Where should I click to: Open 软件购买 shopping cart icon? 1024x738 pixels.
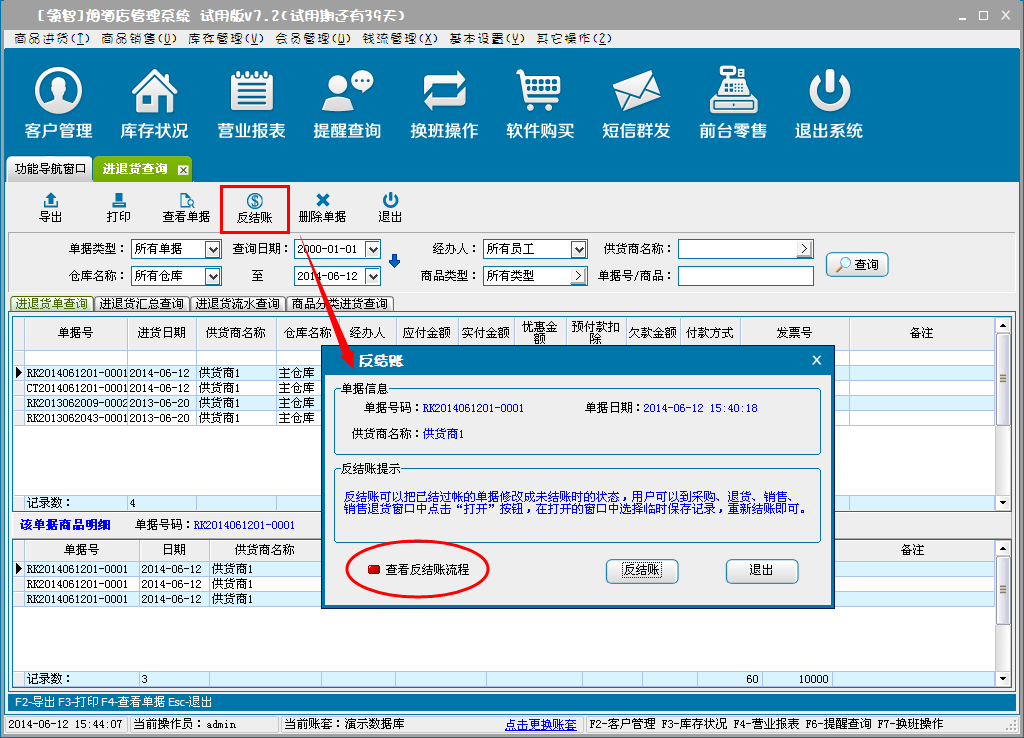540,104
